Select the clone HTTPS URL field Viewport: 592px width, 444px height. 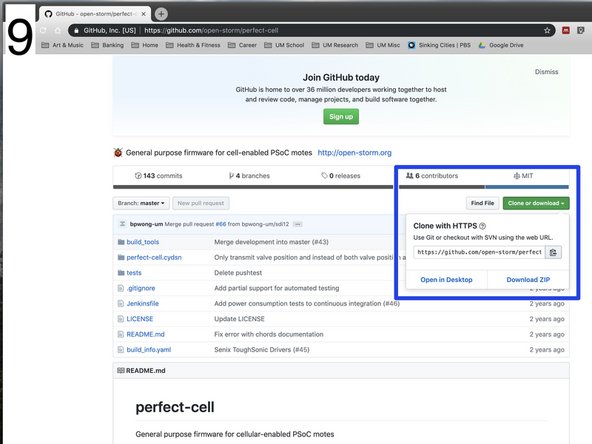[479, 252]
